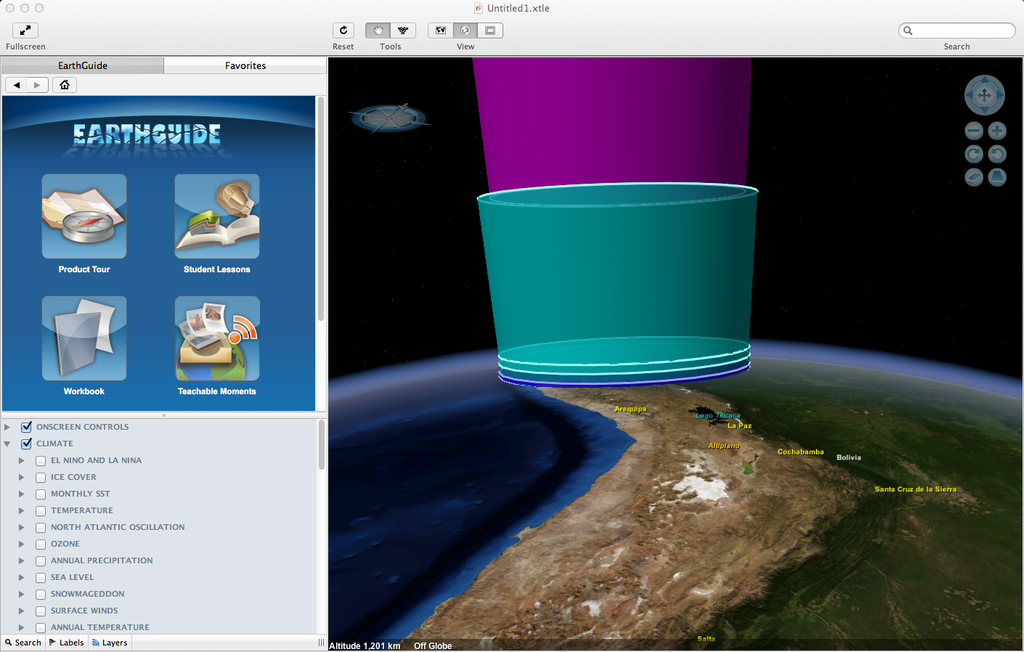Expand the Ice Cover tree item
Viewport: 1024px width, 652px height.
pos(21,477)
